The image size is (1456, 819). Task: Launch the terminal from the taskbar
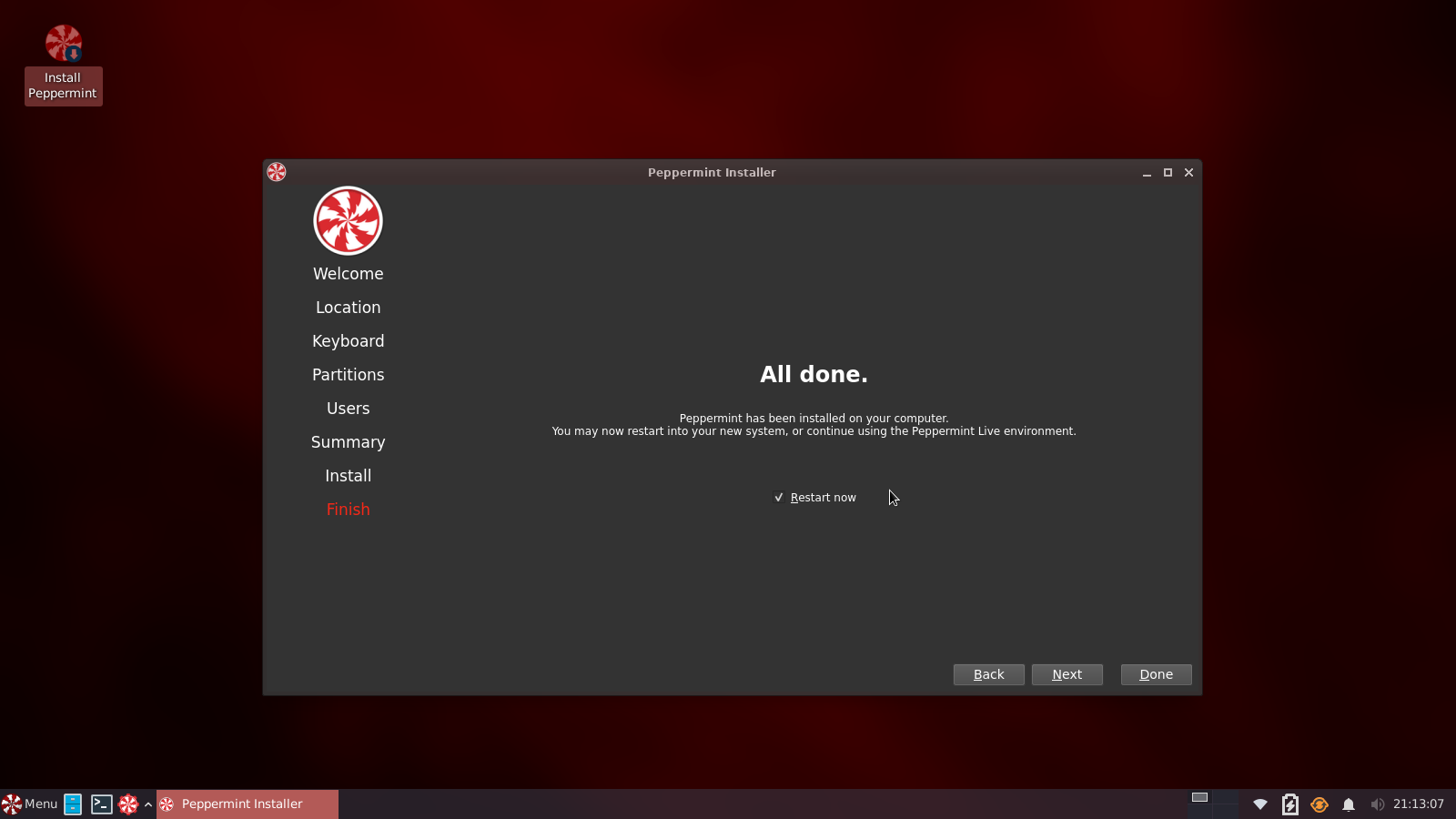102,804
